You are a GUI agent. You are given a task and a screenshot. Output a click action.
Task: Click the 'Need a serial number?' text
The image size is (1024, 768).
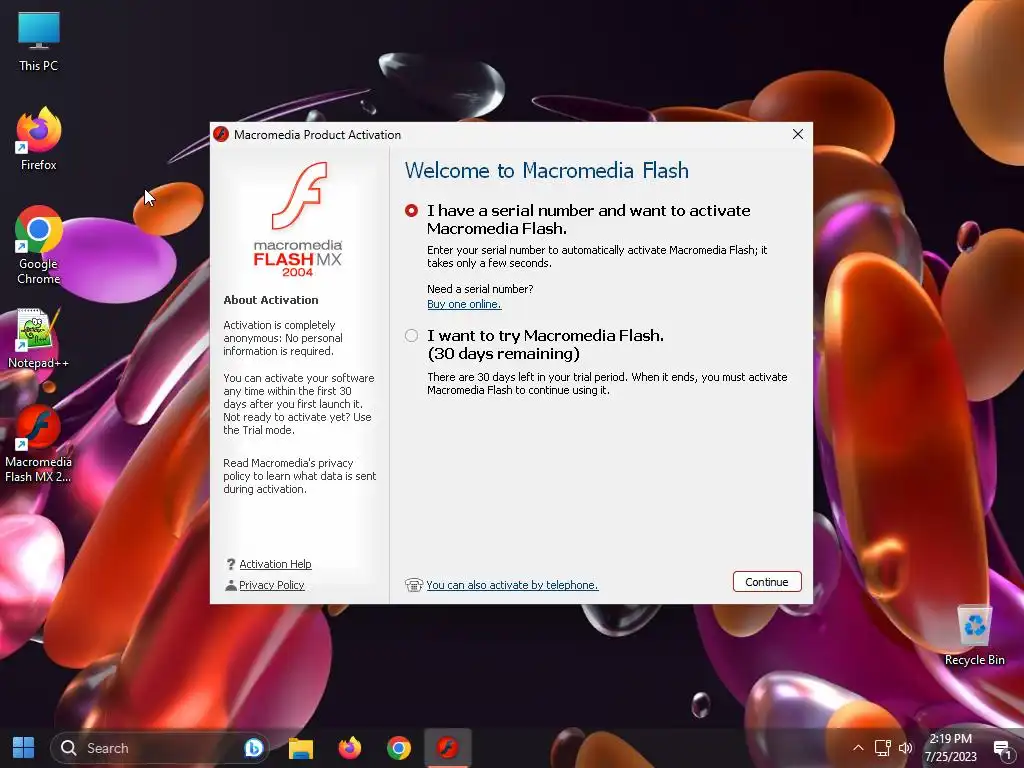480,289
